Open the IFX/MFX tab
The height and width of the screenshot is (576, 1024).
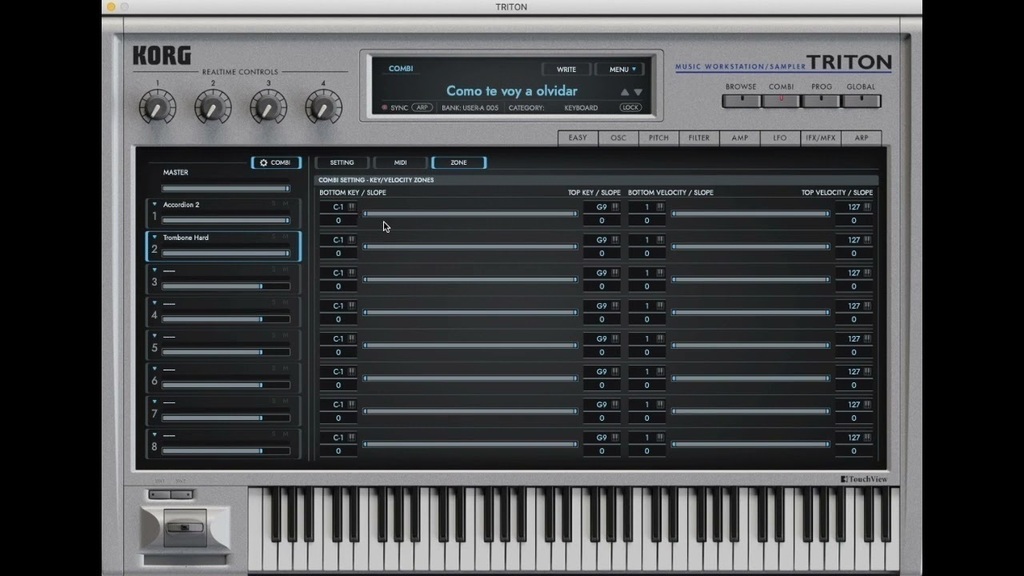coord(820,138)
